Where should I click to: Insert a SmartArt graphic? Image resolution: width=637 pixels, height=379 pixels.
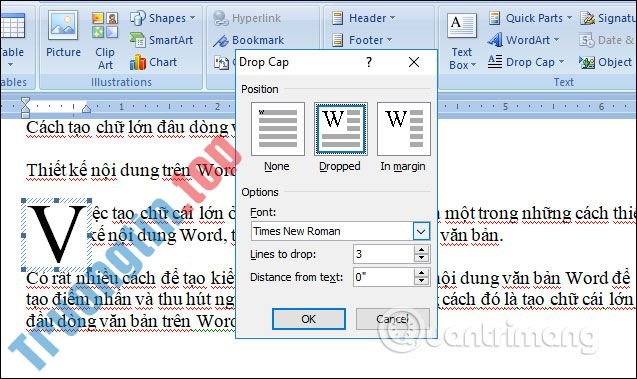(x=162, y=40)
